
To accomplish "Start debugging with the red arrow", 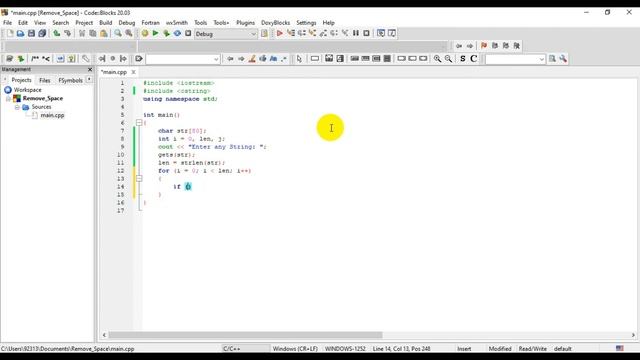I will (280, 33).
